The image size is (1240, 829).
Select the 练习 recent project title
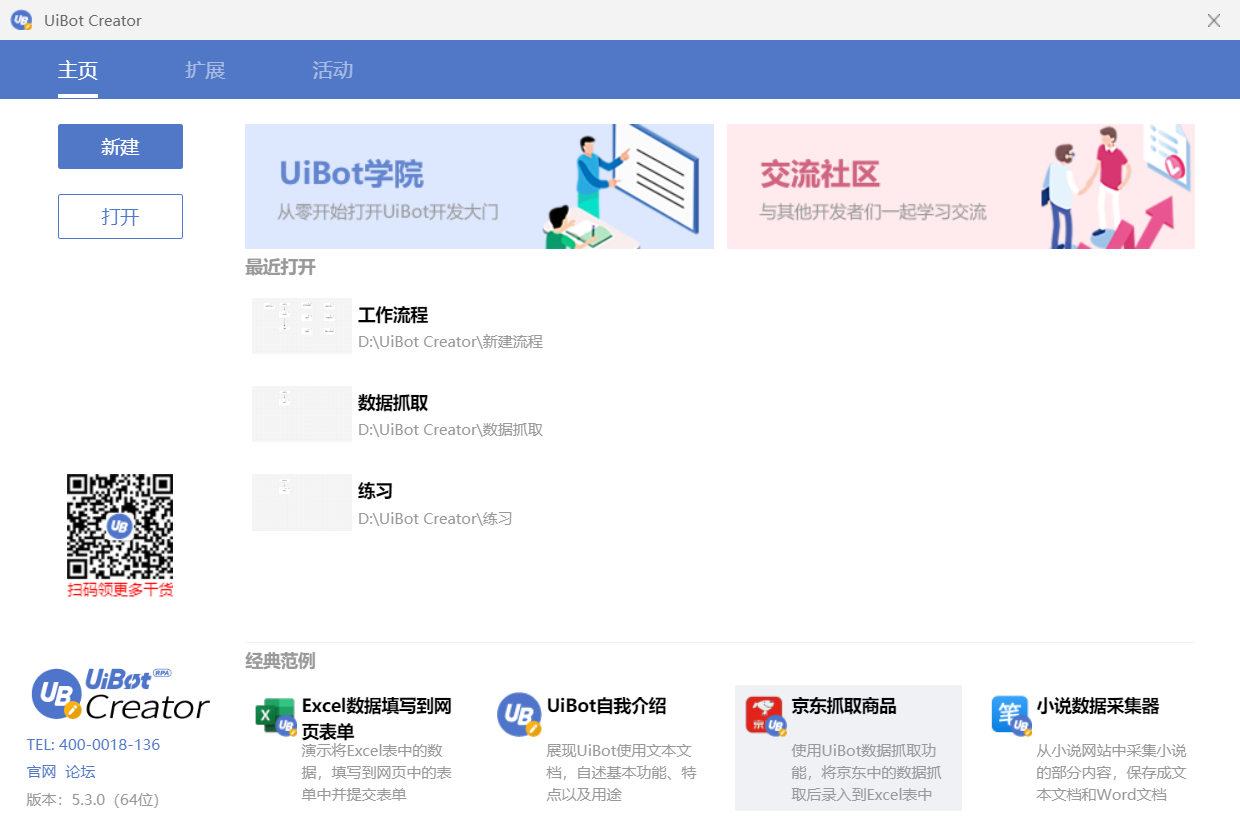point(375,492)
